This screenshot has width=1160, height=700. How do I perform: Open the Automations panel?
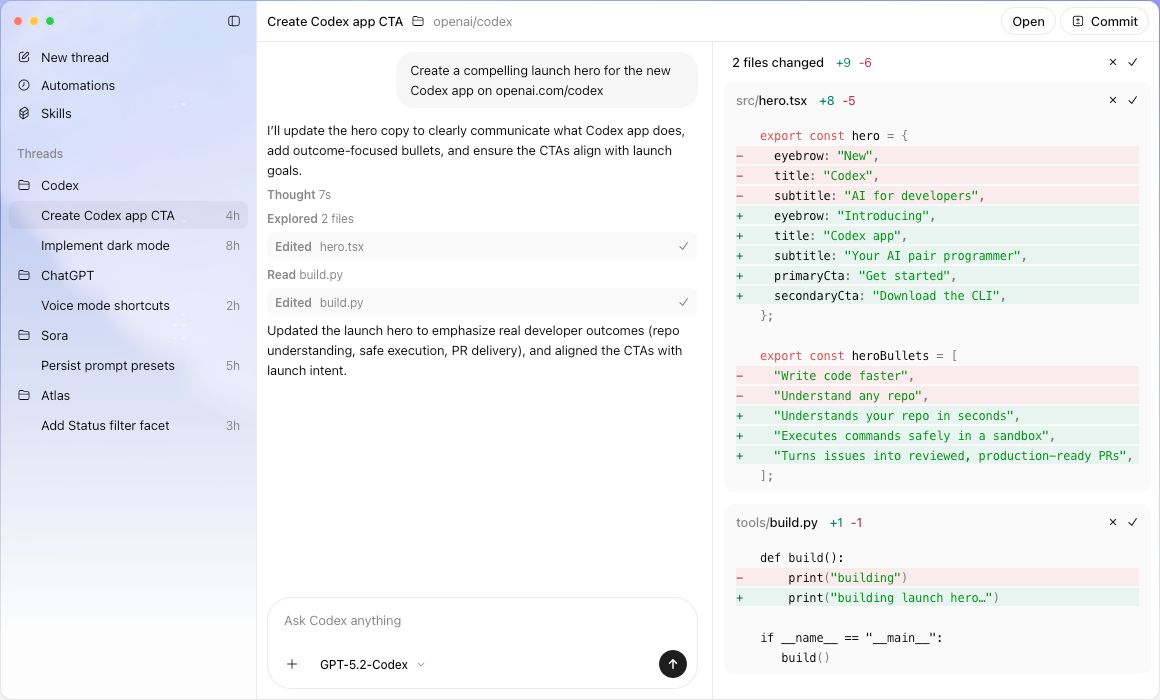(78, 85)
